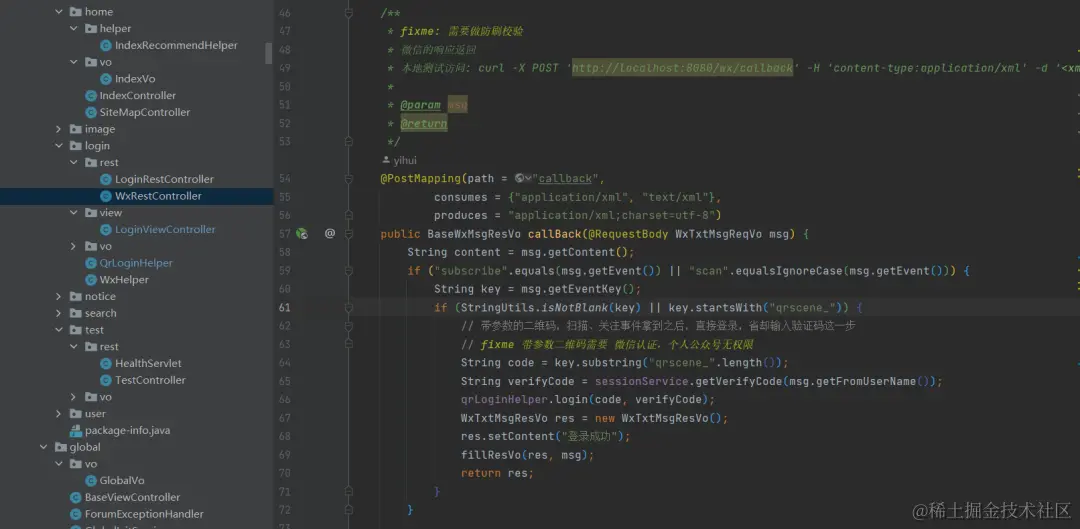Click the TestController class icon
This screenshot has width=1080, height=529.
coord(105,380)
